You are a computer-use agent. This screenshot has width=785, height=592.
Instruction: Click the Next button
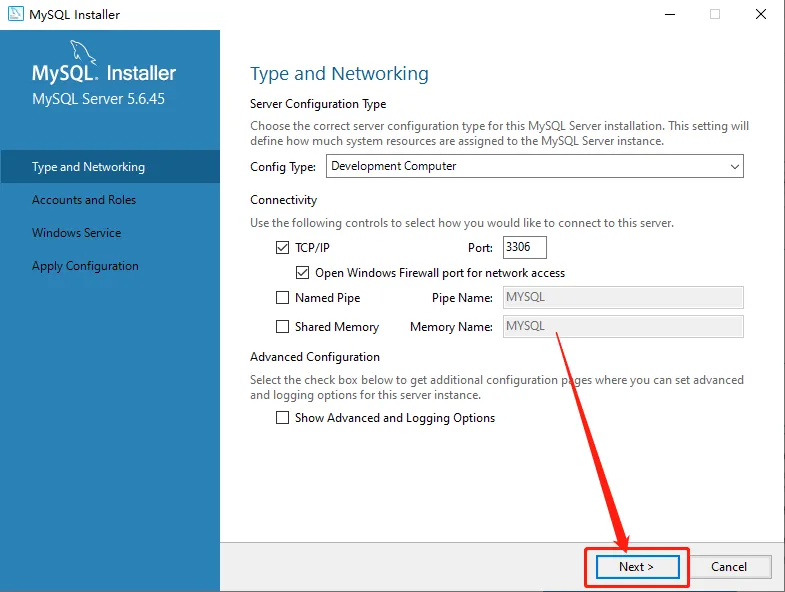pos(637,566)
